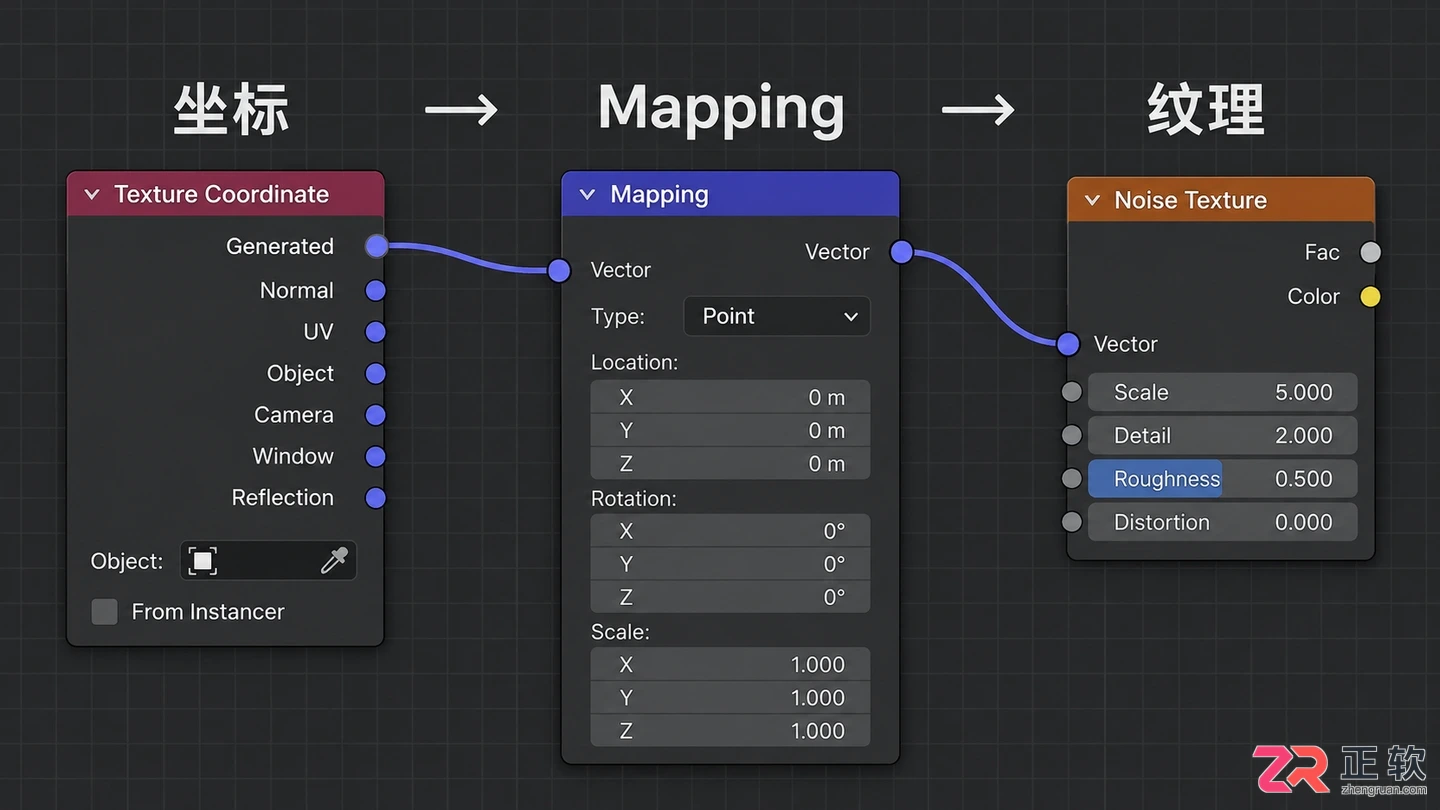Viewport: 1440px width, 810px height.
Task: Enable the From Instancer checkbox
Action: [x=105, y=612]
